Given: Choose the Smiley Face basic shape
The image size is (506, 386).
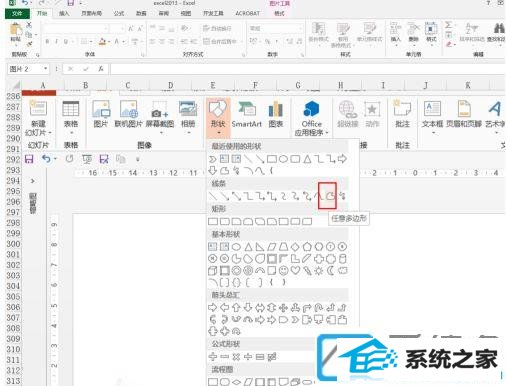Looking at the screenshot, I should click(x=284, y=270).
